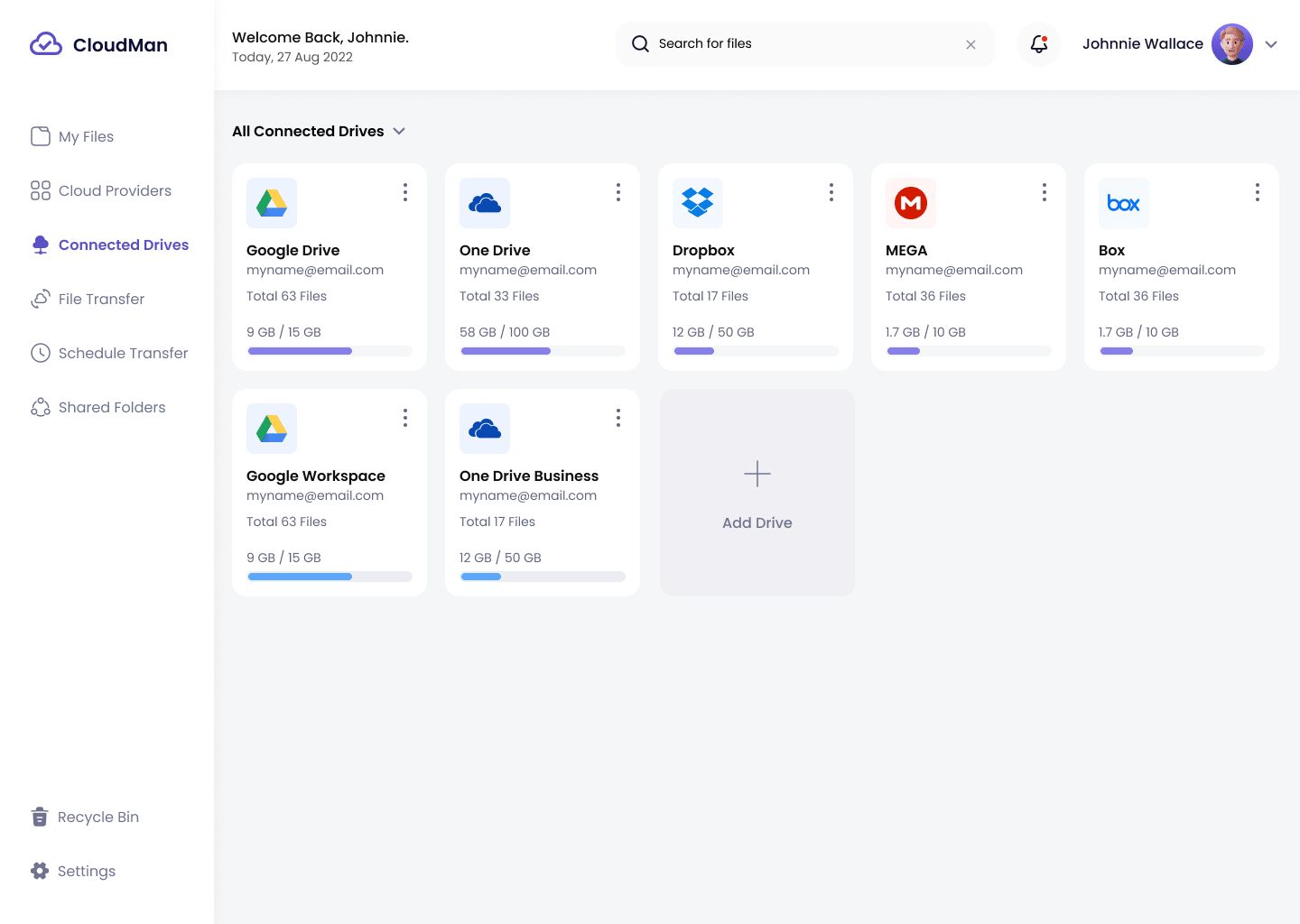Click the Dropbox logo icon
Screen dimensions: 1300x924
[698, 203]
